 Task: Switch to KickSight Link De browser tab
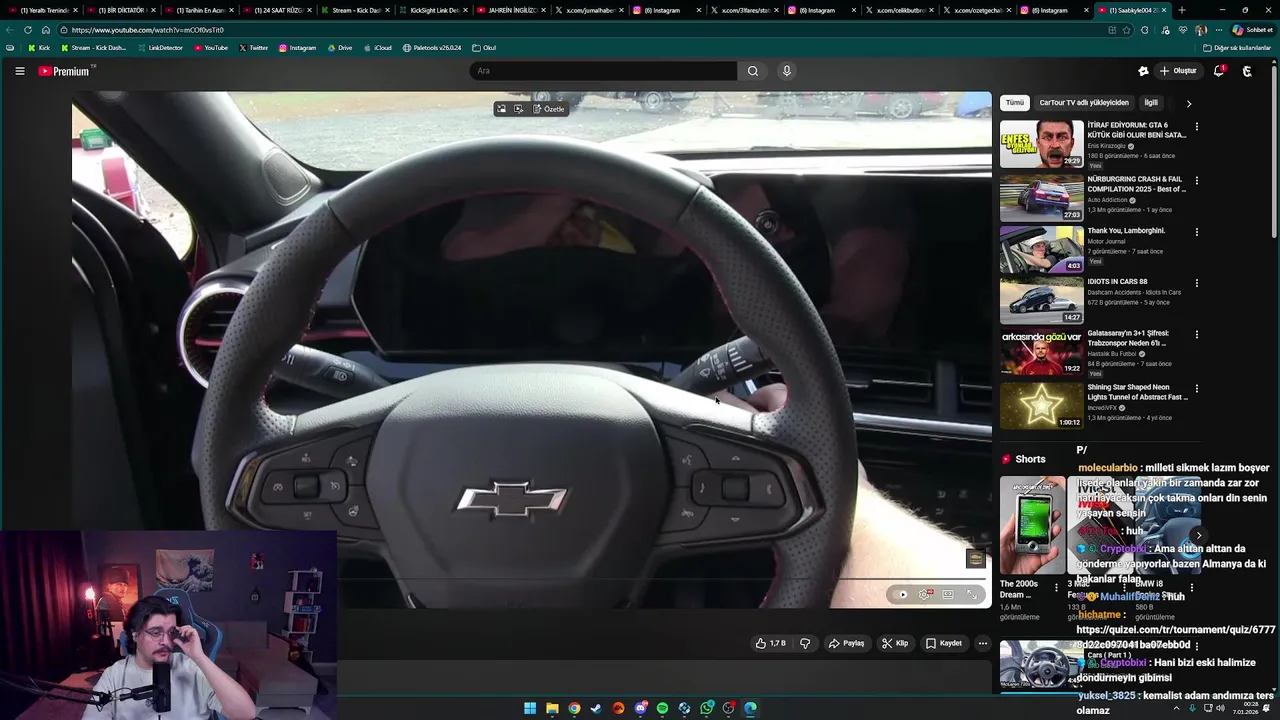click(432, 10)
